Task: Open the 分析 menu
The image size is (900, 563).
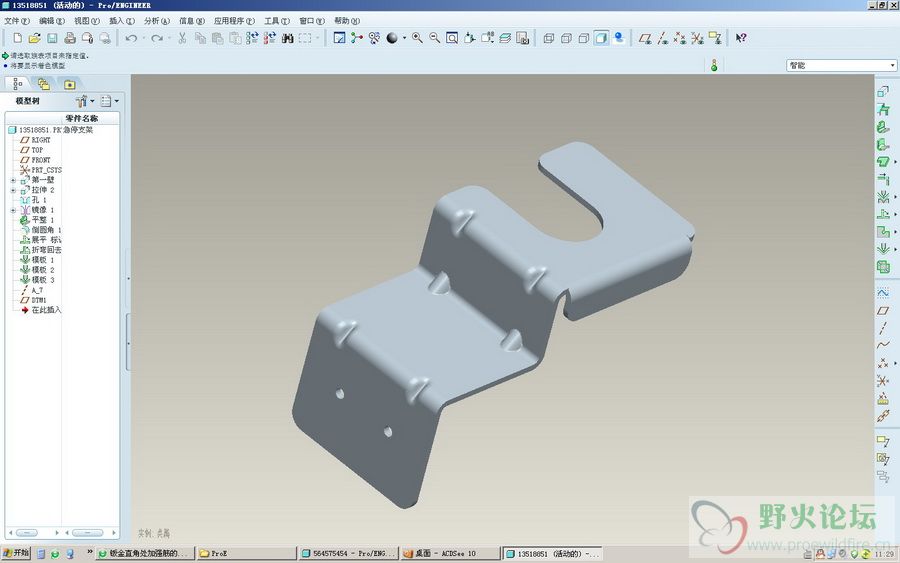Action: (155, 20)
